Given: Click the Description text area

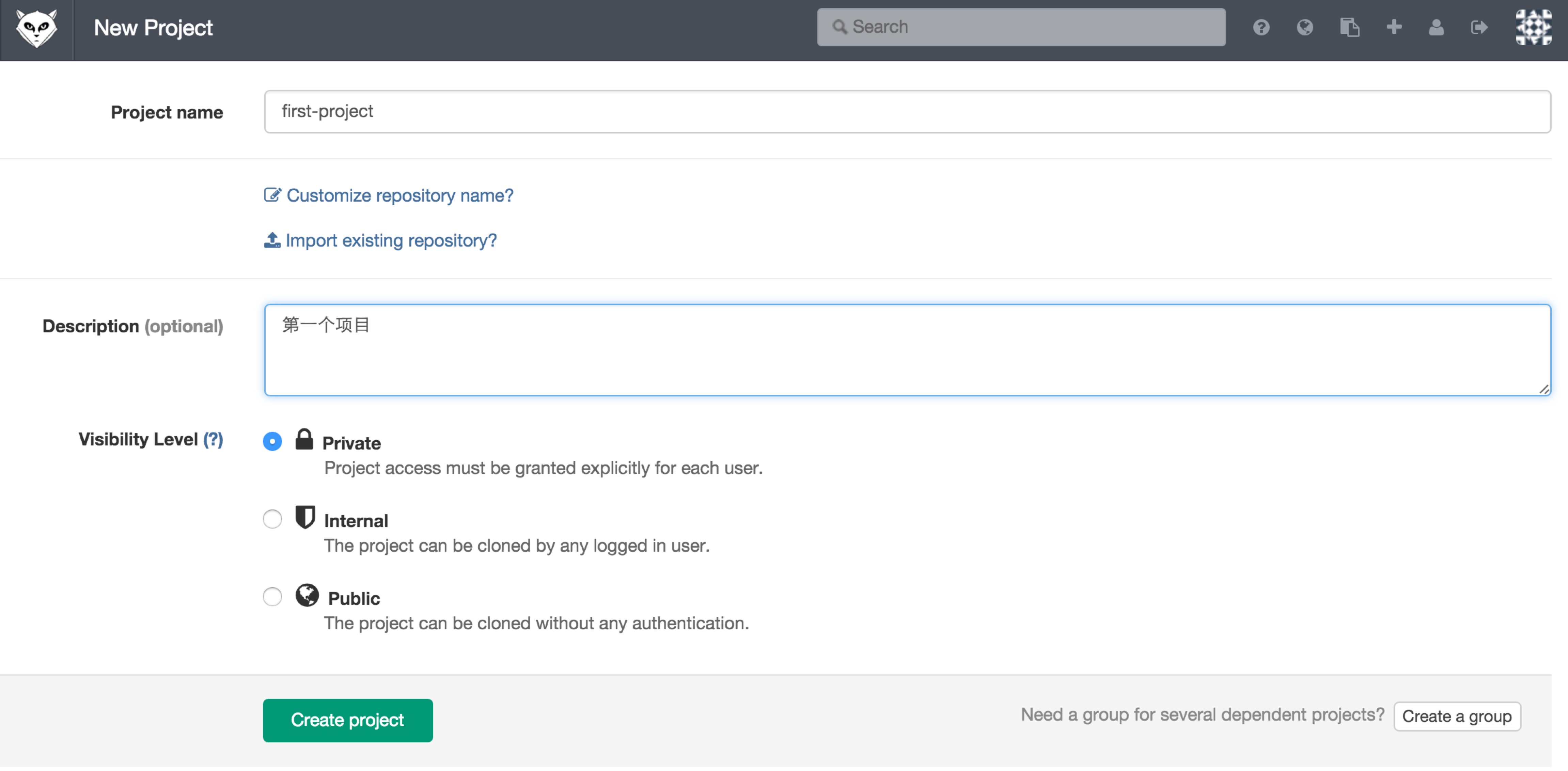Looking at the screenshot, I should pyautogui.click(x=907, y=350).
